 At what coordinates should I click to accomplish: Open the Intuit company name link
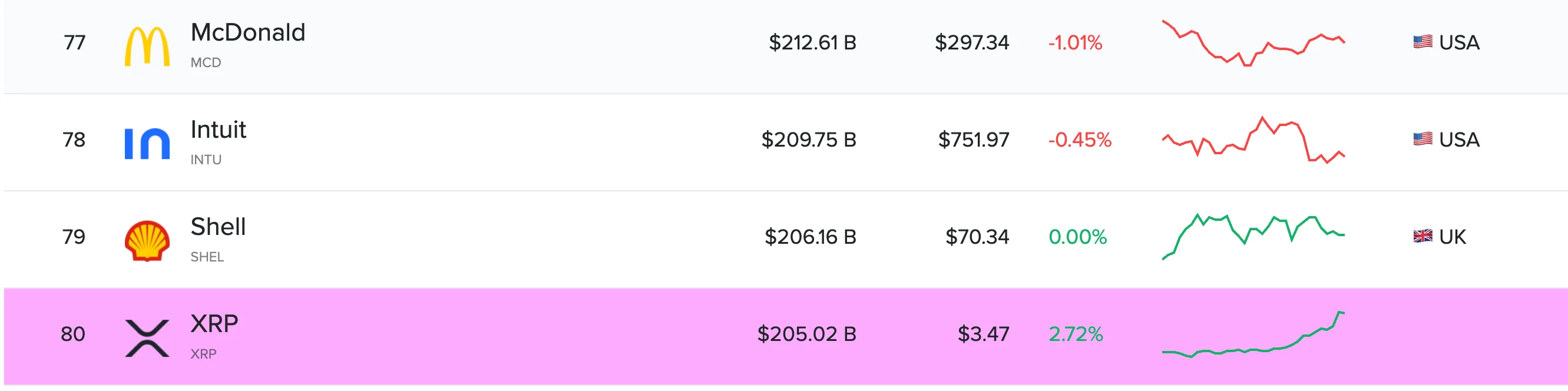click(x=217, y=130)
